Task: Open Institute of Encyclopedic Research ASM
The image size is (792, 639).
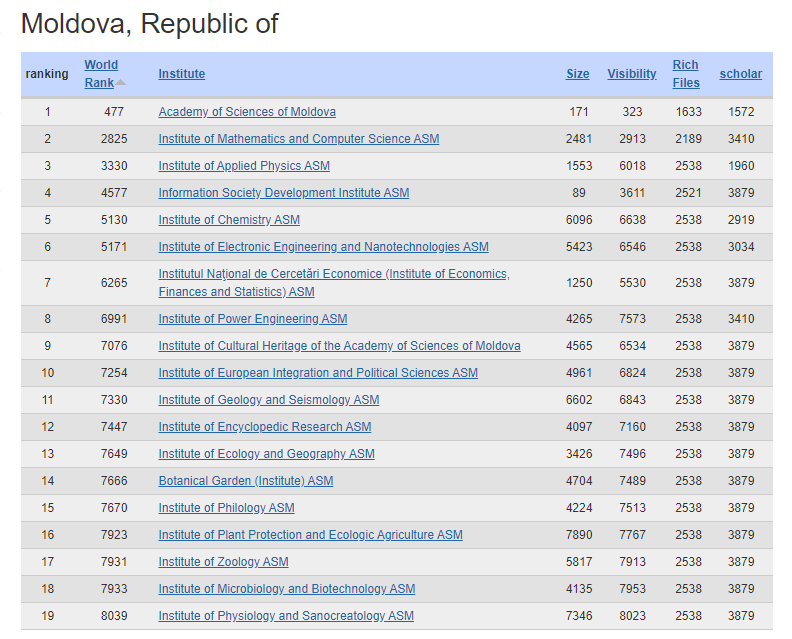Action: pos(265,427)
